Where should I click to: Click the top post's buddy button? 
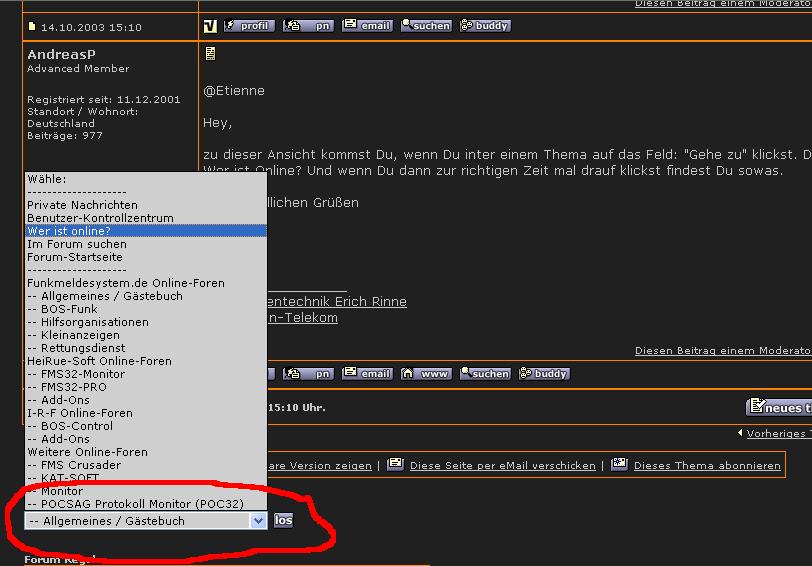coord(485,26)
